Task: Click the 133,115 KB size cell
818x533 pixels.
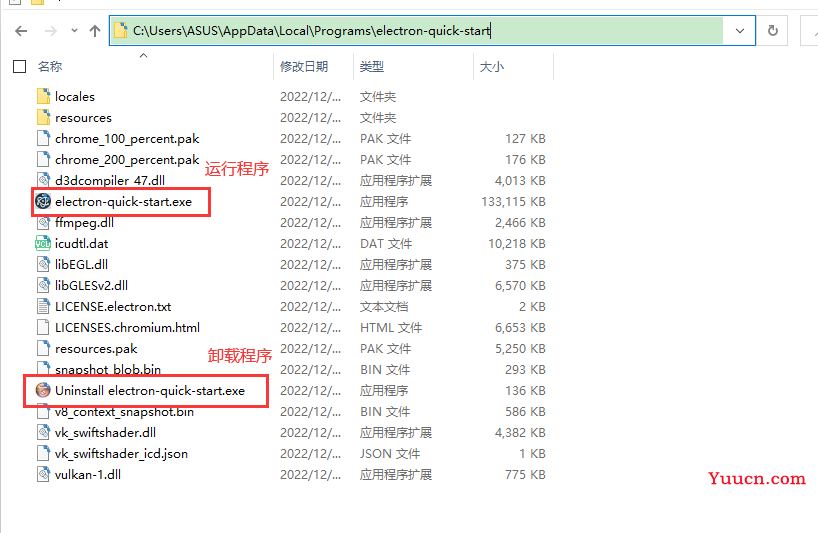Action: [x=513, y=201]
